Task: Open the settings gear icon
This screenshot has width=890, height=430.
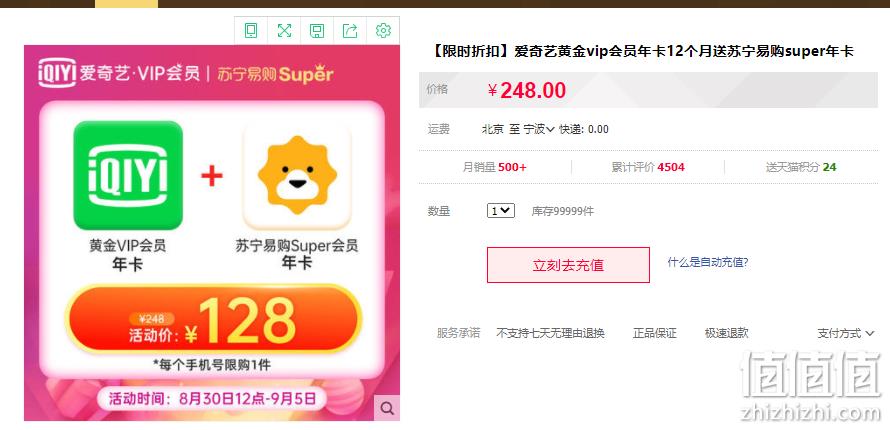Action: click(383, 31)
